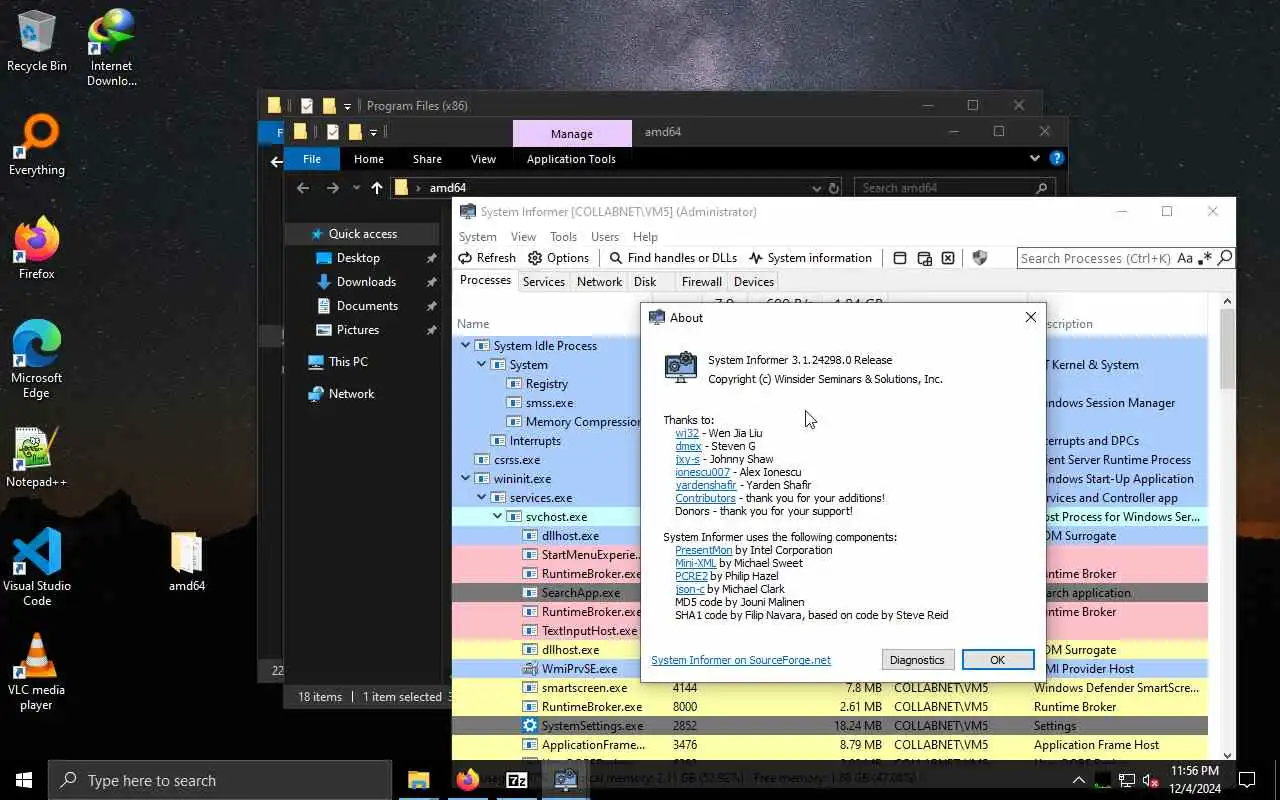
Task: Open quick access toolbar dropdown in amd64 window
Action: click(373, 132)
